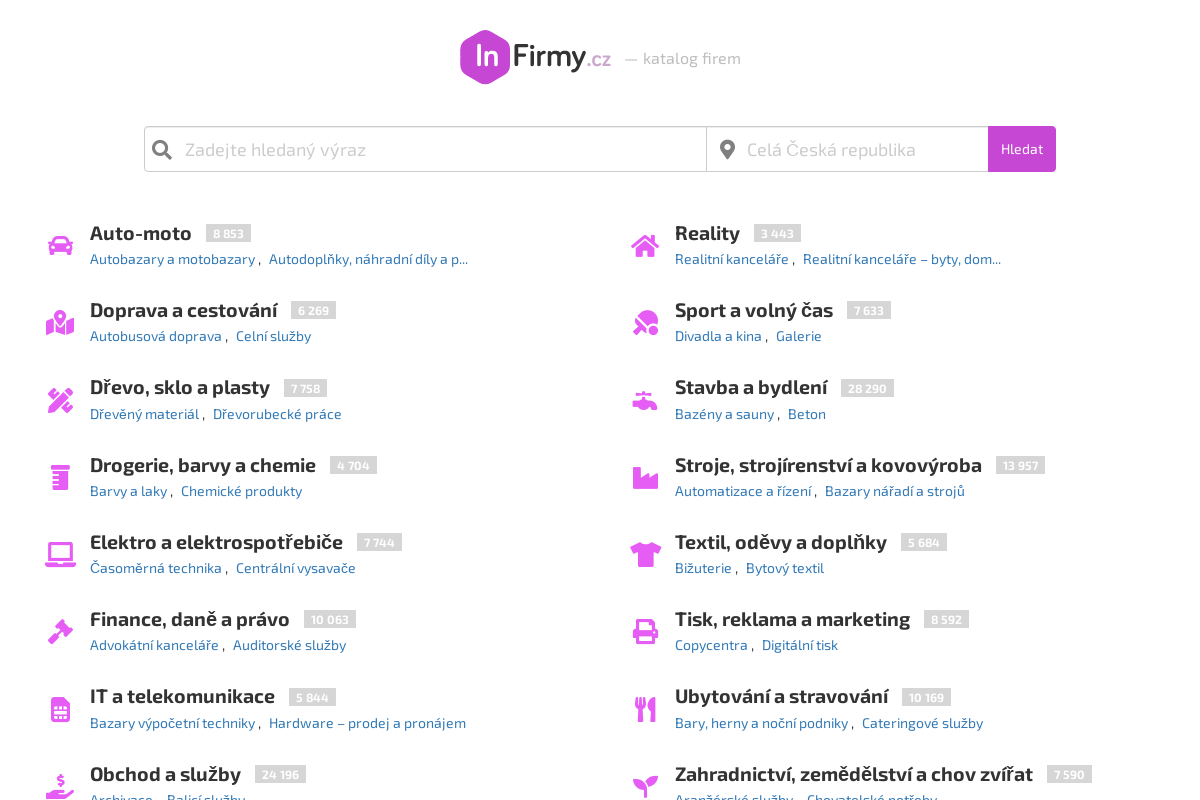Click the location field Celá Česká republika
Image resolution: width=1200 pixels, height=800 pixels.
coord(860,149)
